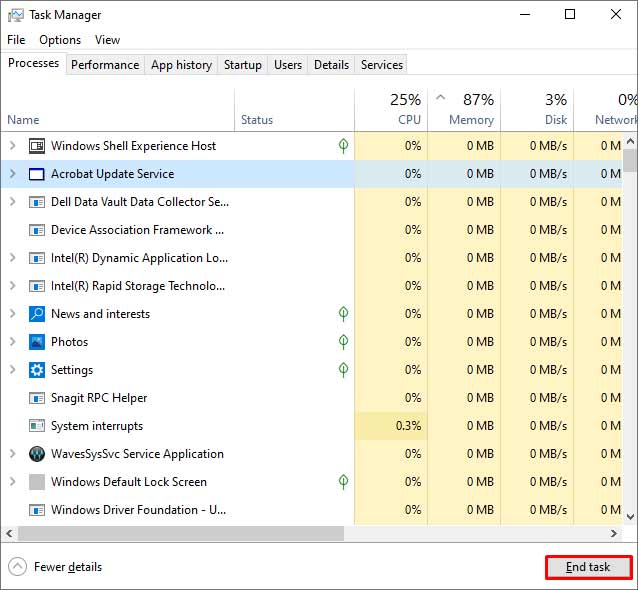Sort by the Memory column header
This screenshot has height=590, width=638.
click(x=464, y=110)
